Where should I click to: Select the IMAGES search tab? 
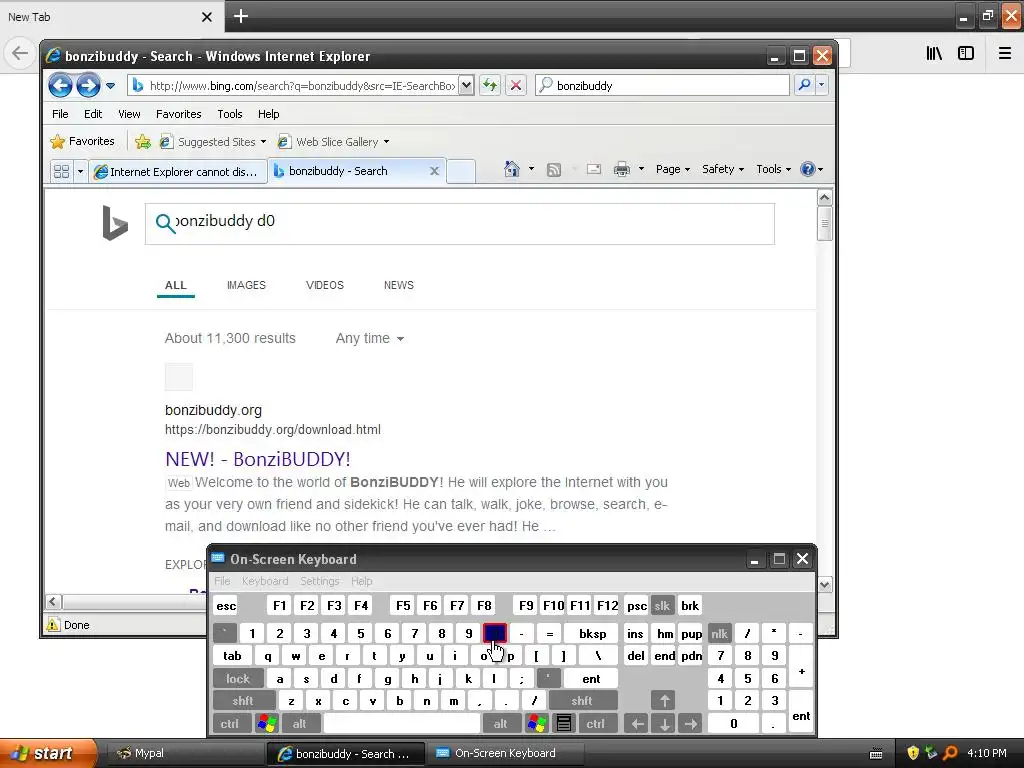(x=246, y=285)
